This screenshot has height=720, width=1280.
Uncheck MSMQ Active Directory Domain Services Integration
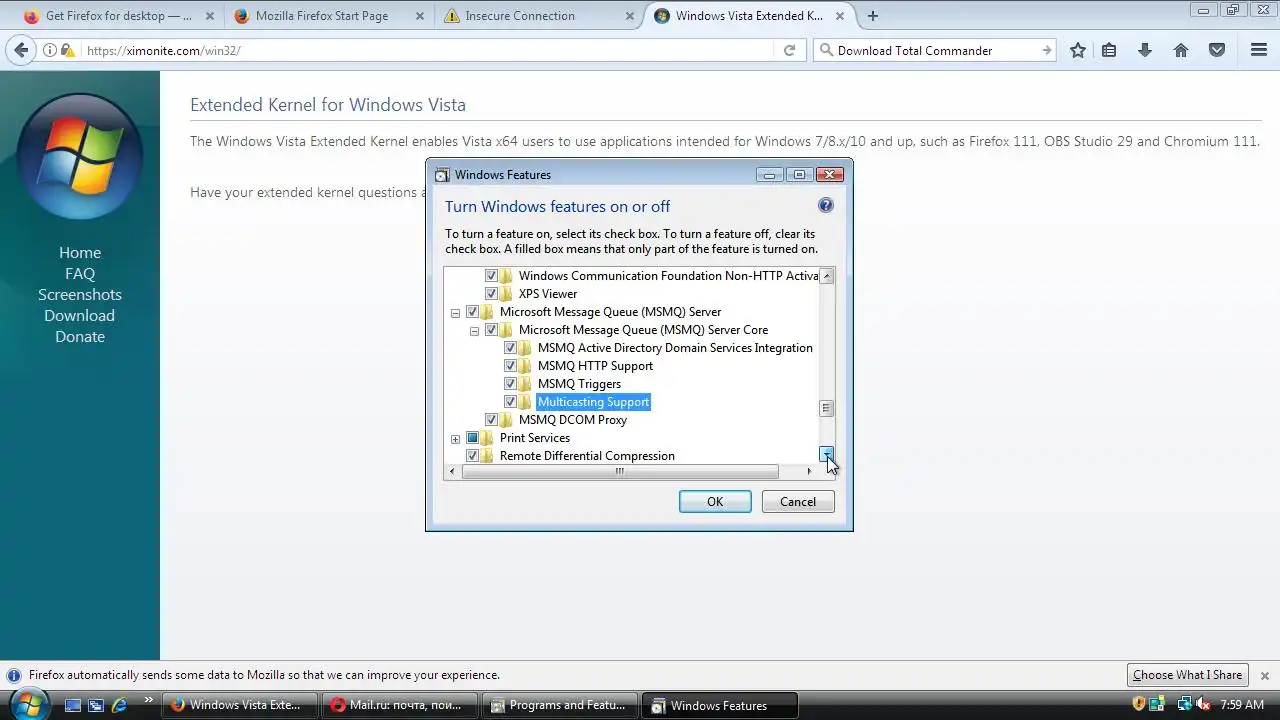click(x=510, y=348)
